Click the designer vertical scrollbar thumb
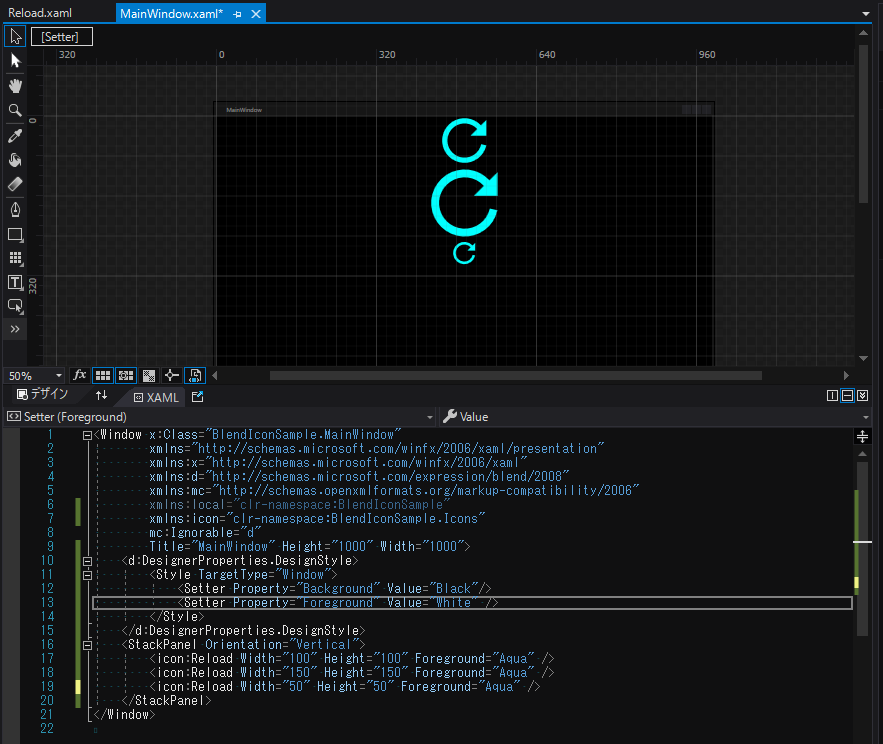883x744 pixels. tap(863, 124)
